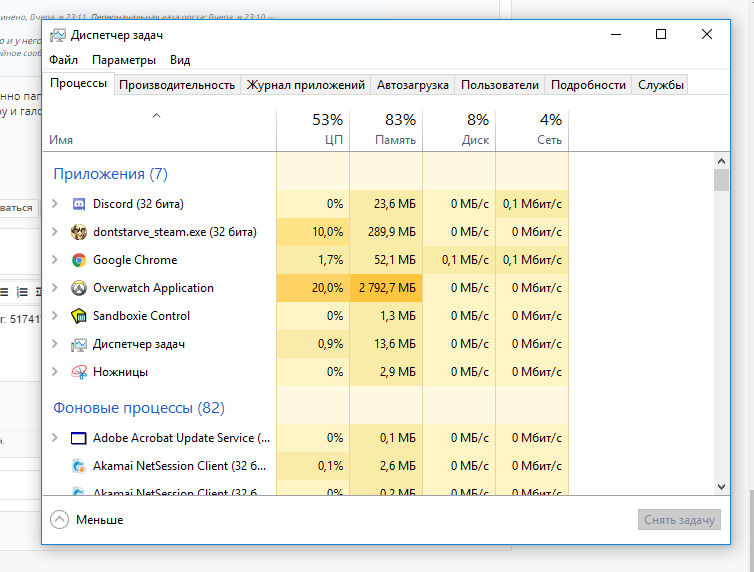Sort processes by the ЦП column header
754x572 pixels.
314,130
